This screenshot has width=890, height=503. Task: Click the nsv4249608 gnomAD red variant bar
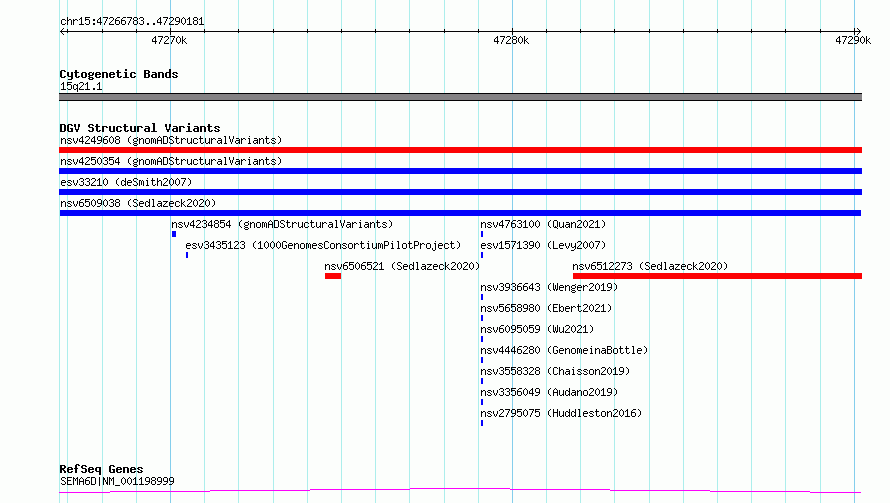coord(460,150)
